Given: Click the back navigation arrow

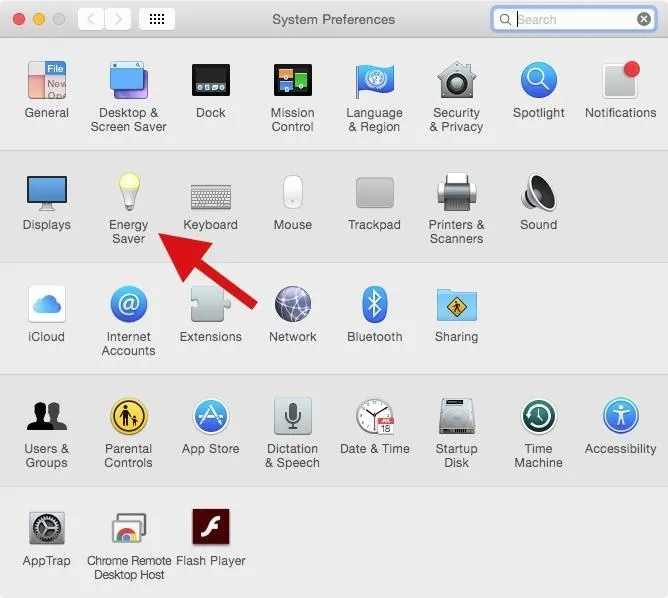Looking at the screenshot, I should point(91,19).
